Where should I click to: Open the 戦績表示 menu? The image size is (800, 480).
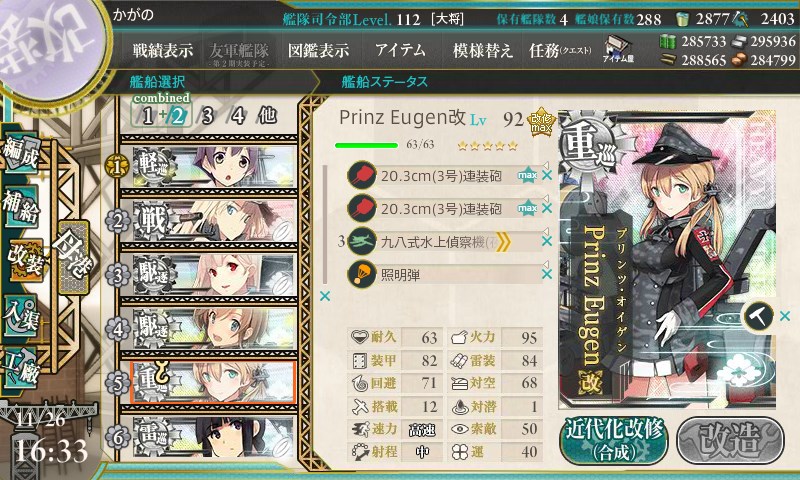pos(163,50)
